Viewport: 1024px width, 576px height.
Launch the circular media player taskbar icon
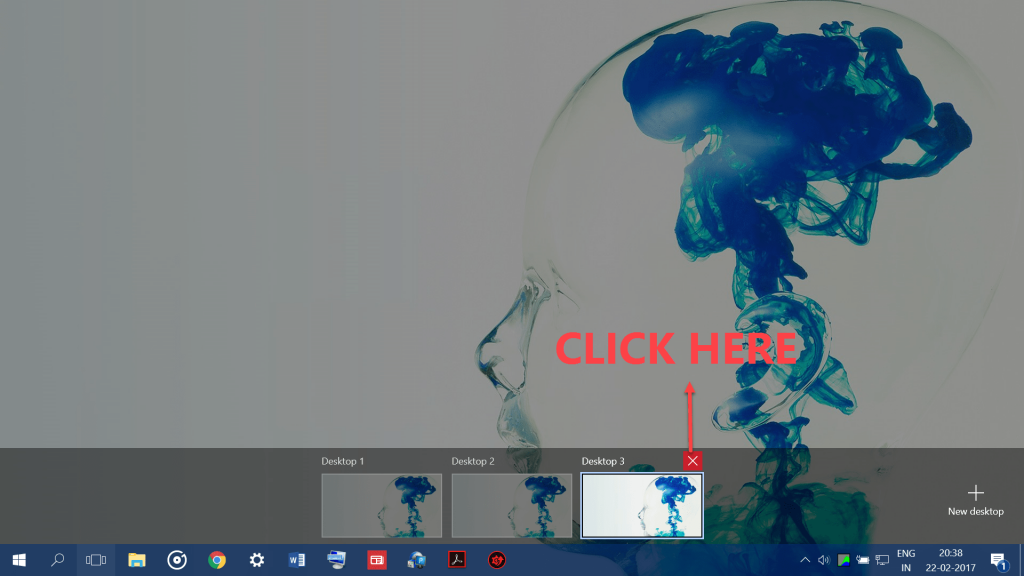point(177,560)
